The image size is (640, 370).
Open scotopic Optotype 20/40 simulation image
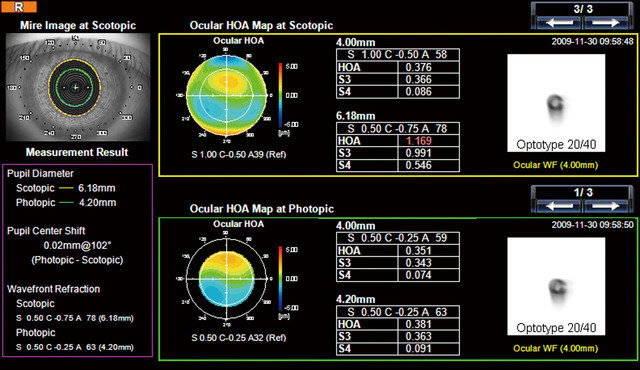point(556,103)
